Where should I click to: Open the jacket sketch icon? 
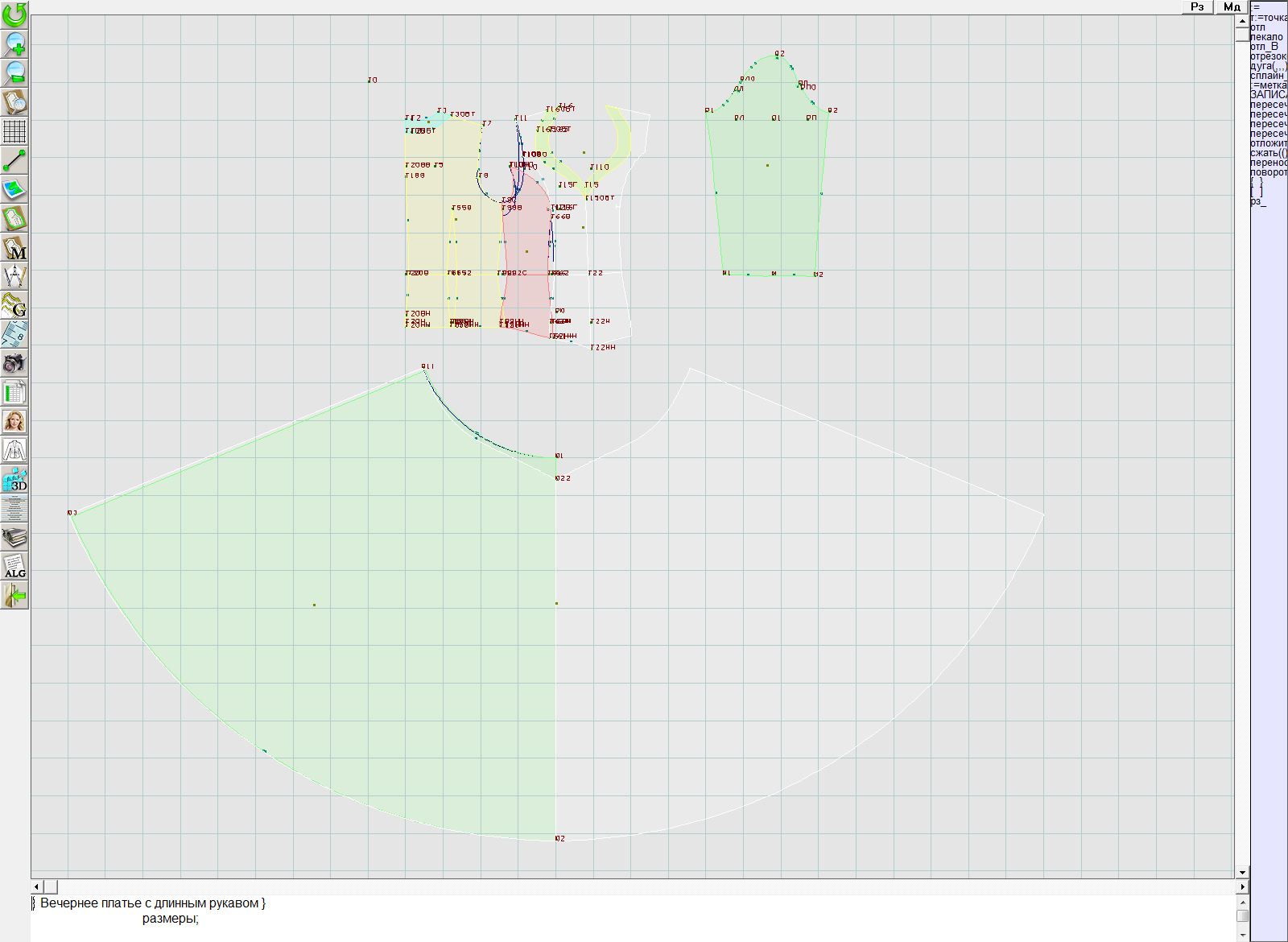point(14,450)
